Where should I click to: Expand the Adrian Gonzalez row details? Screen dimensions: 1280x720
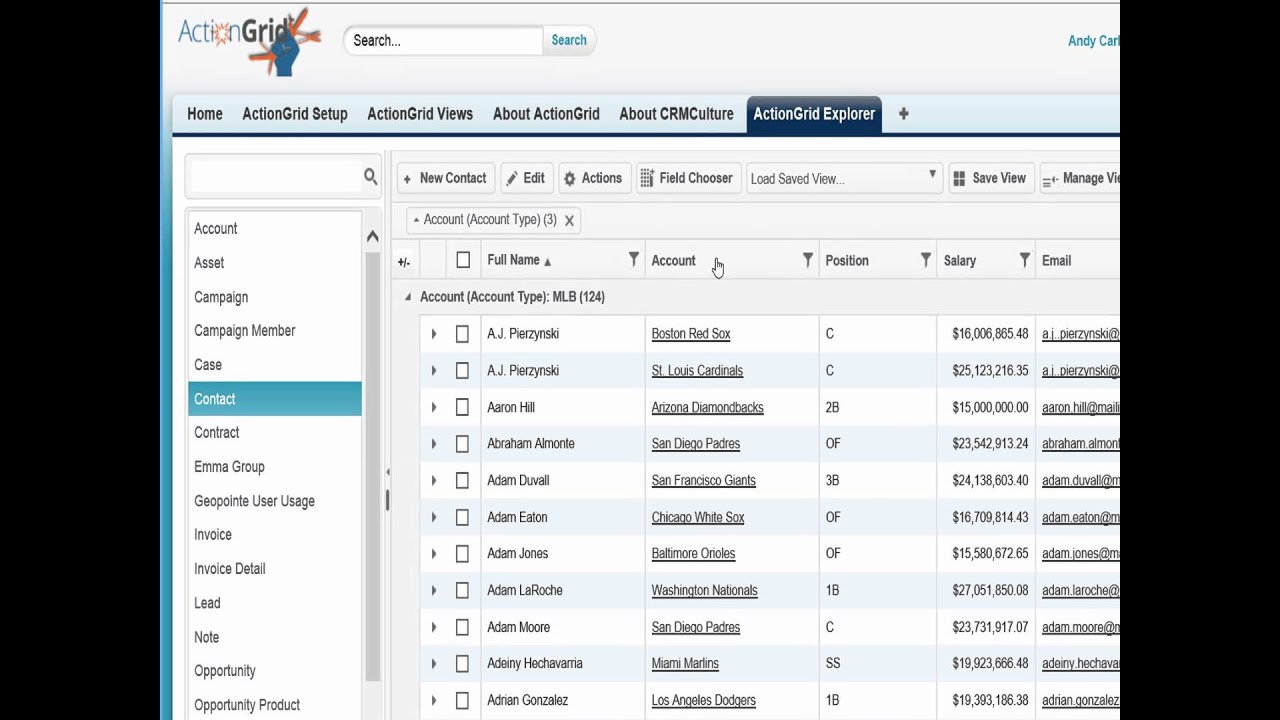(434, 701)
